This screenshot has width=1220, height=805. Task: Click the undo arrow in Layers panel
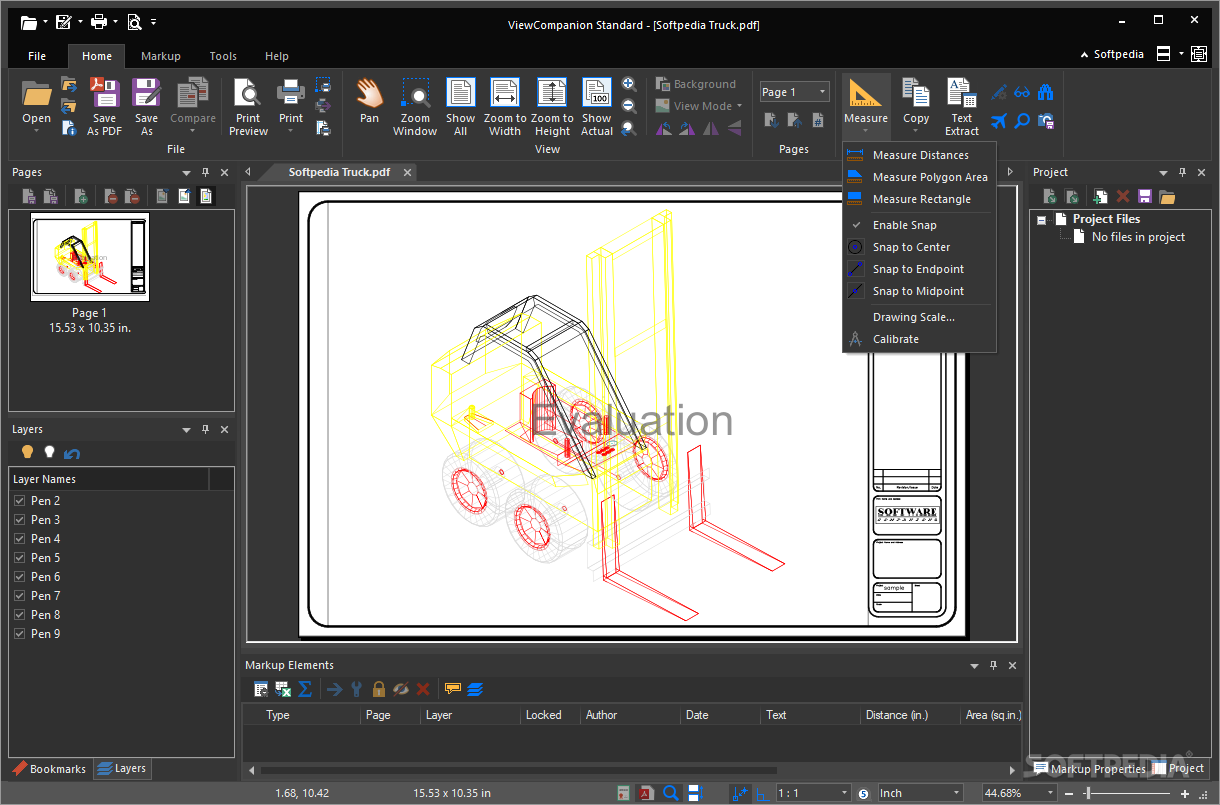72,453
